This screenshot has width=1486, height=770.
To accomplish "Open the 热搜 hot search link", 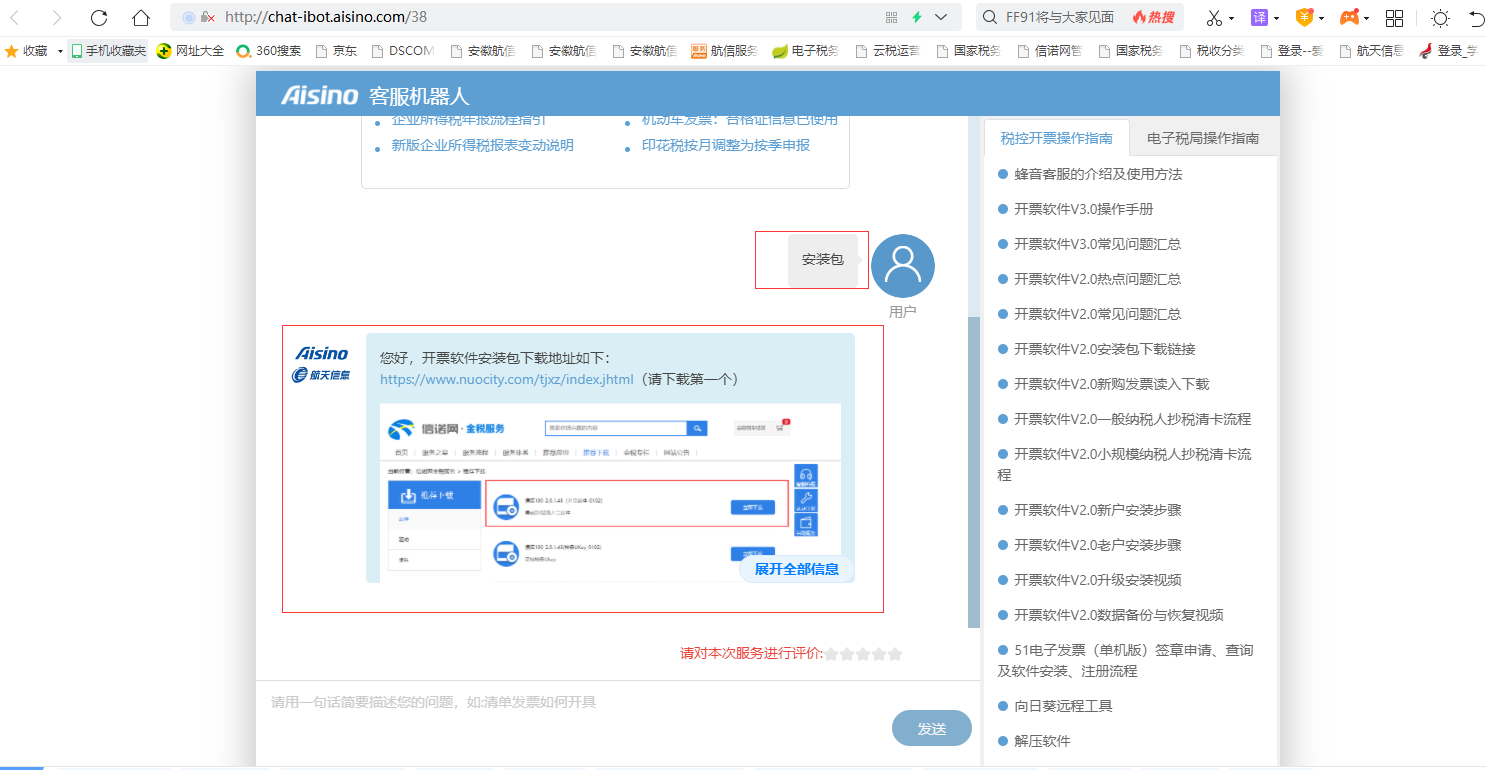I will (1153, 17).
